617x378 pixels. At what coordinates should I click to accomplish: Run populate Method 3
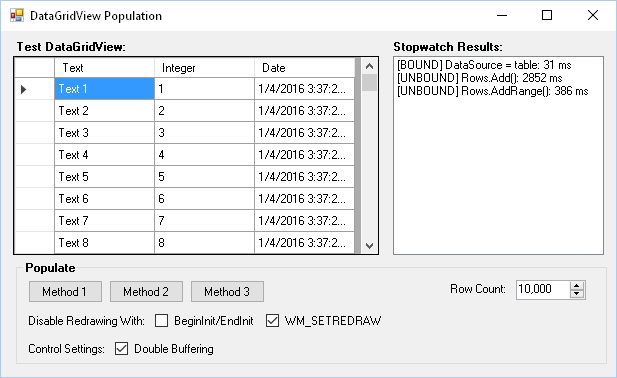pos(227,291)
